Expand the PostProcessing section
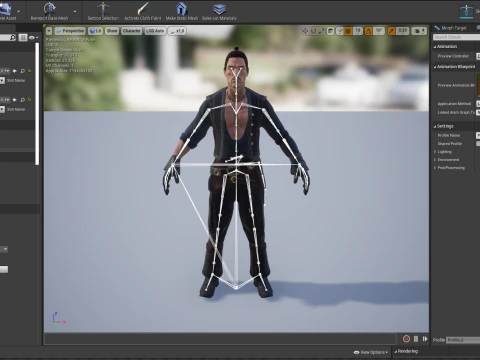 (435, 168)
